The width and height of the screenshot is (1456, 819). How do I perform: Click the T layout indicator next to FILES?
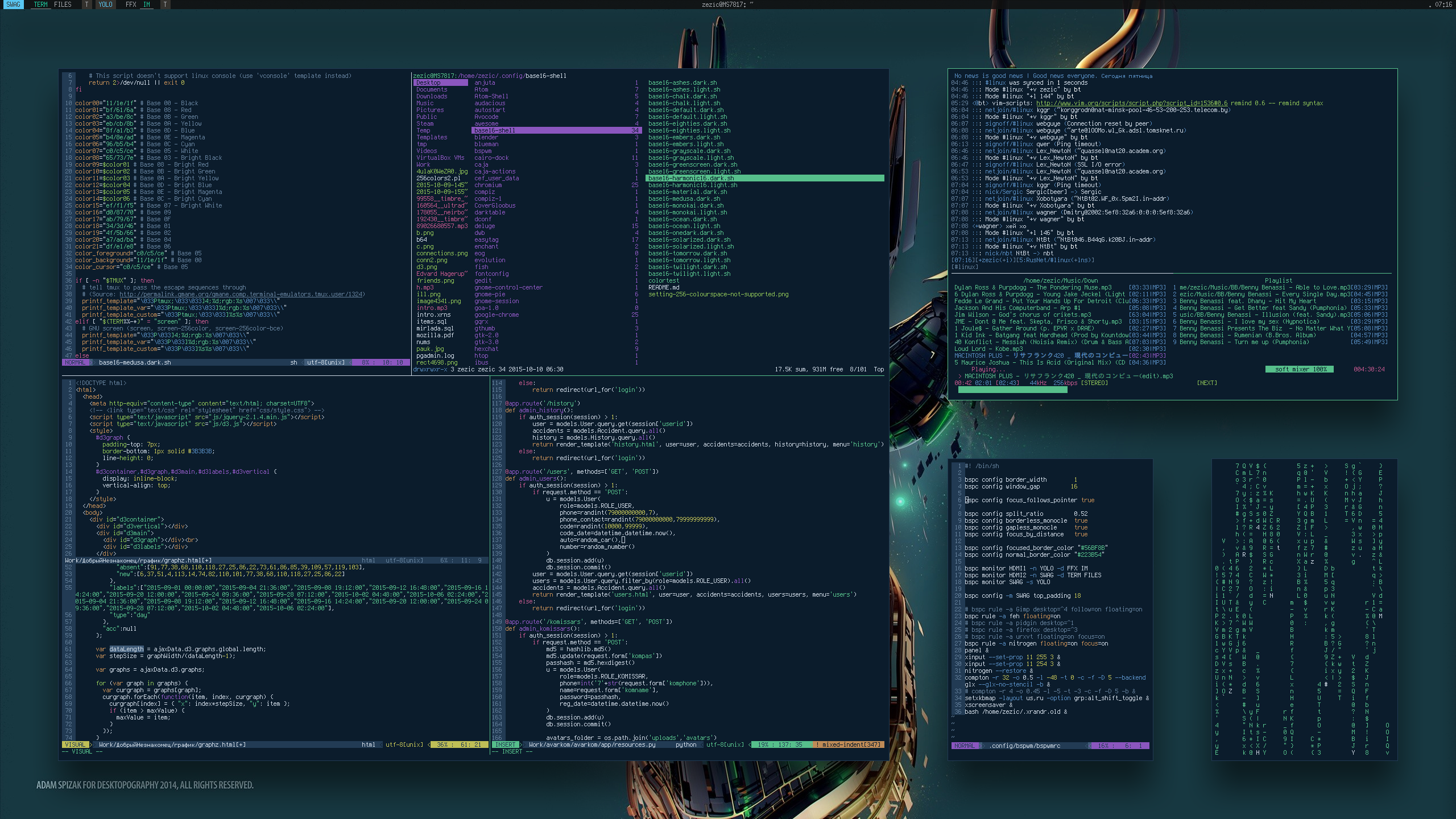86,5
